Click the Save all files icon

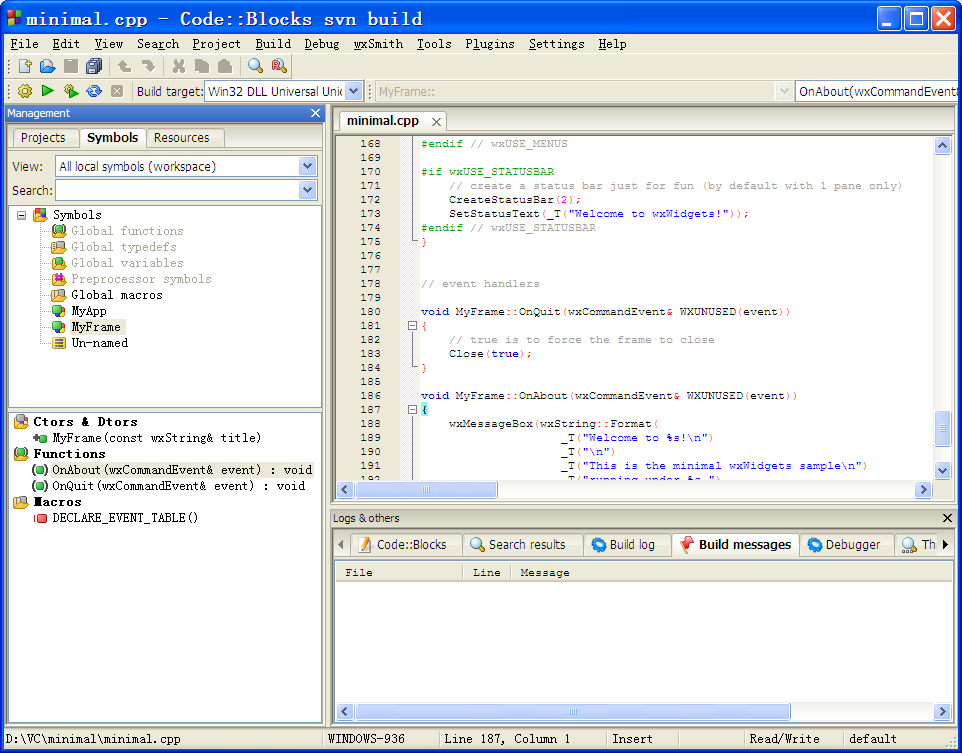pyautogui.click(x=94, y=66)
